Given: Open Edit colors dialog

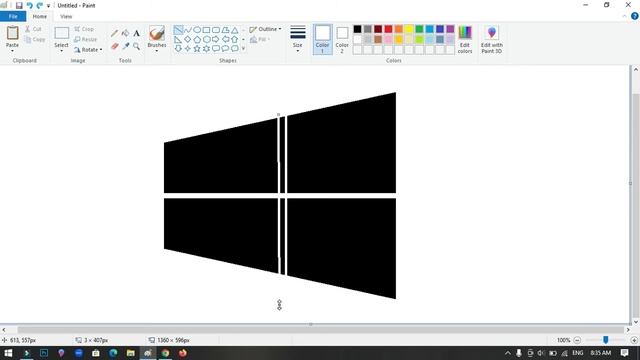Looking at the screenshot, I should (465, 40).
